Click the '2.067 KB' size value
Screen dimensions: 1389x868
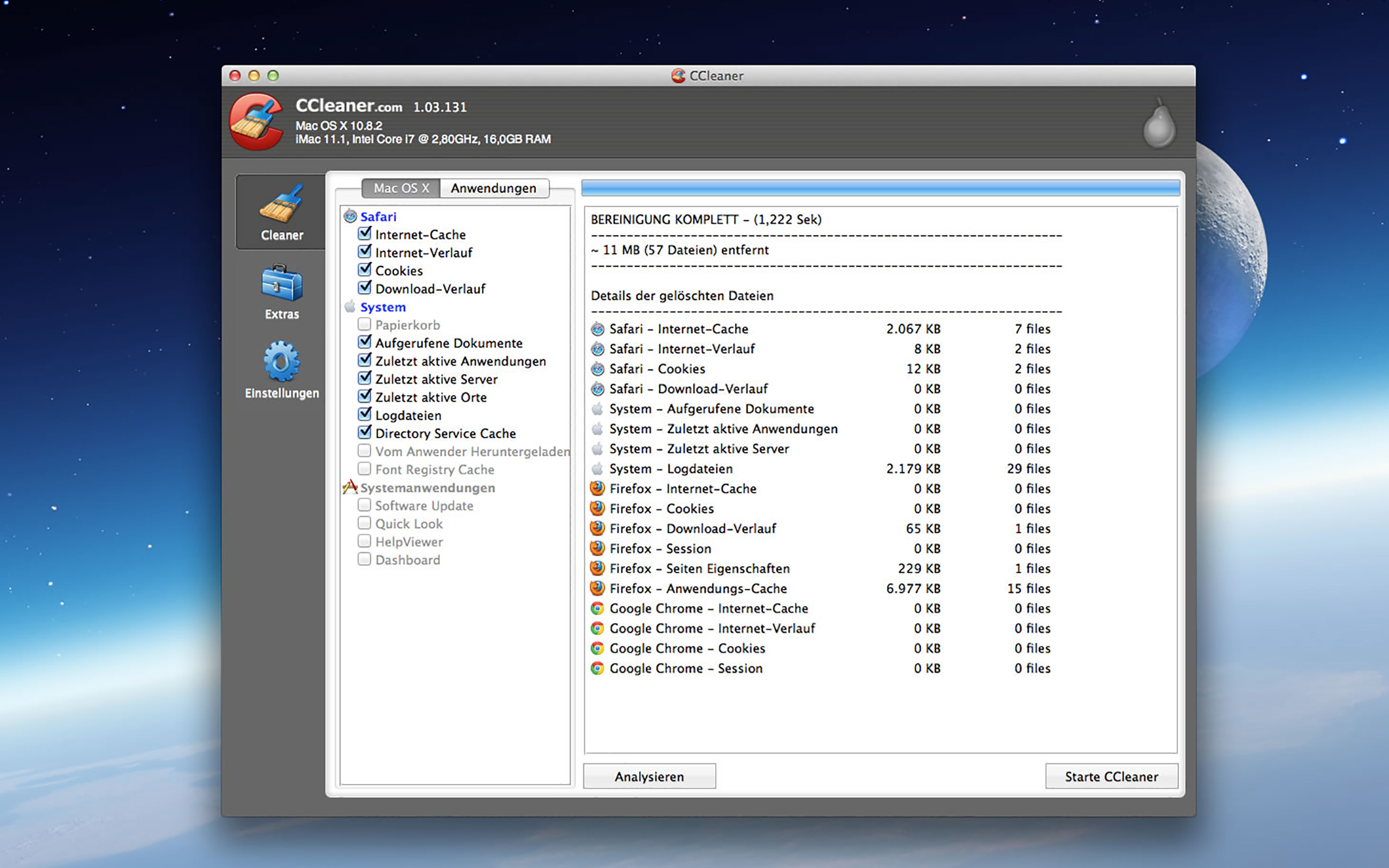[x=913, y=329]
